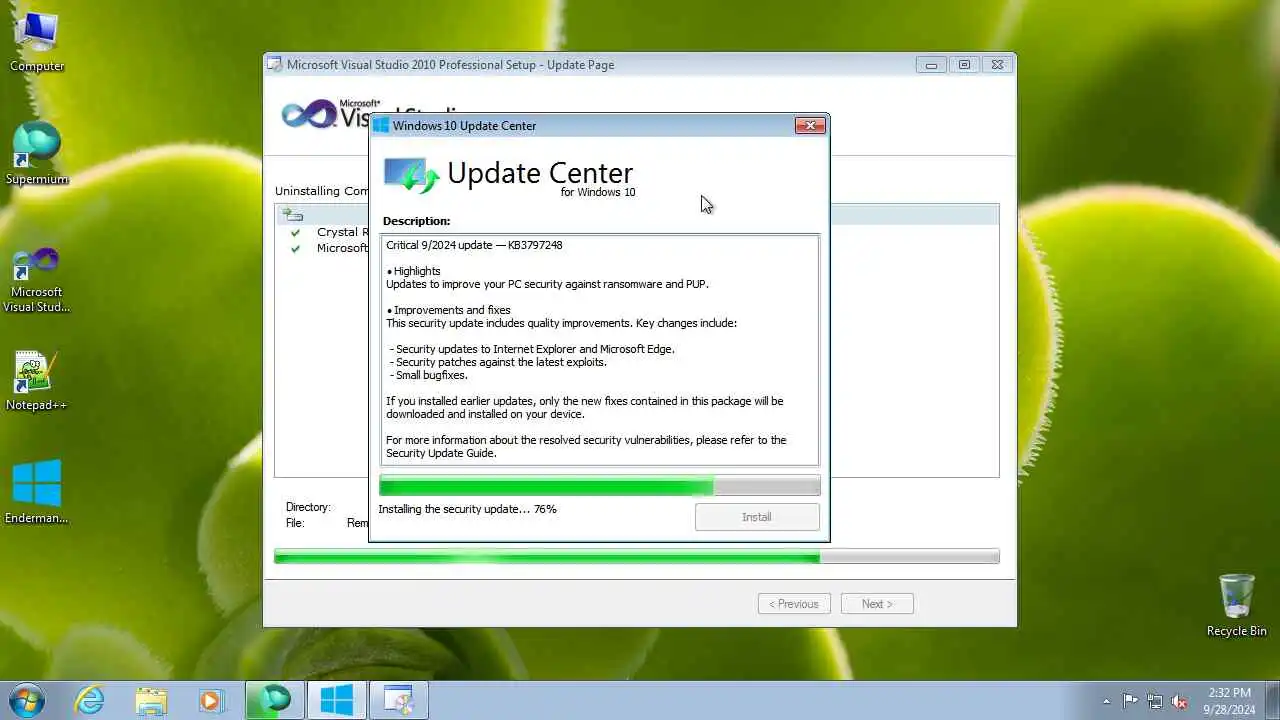Click the Small bugfixes line
Viewport: 1280px width, 720px height.
coord(428,375)
